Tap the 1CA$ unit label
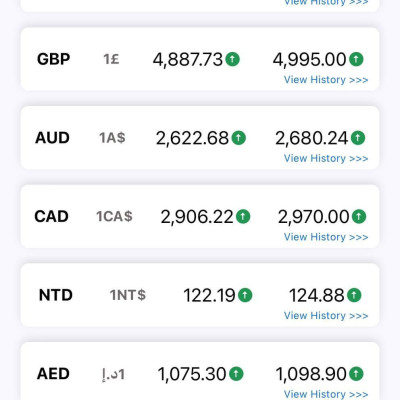Viewport: 400px width, 400px height. pyautogui.click(x=114, y=217)
